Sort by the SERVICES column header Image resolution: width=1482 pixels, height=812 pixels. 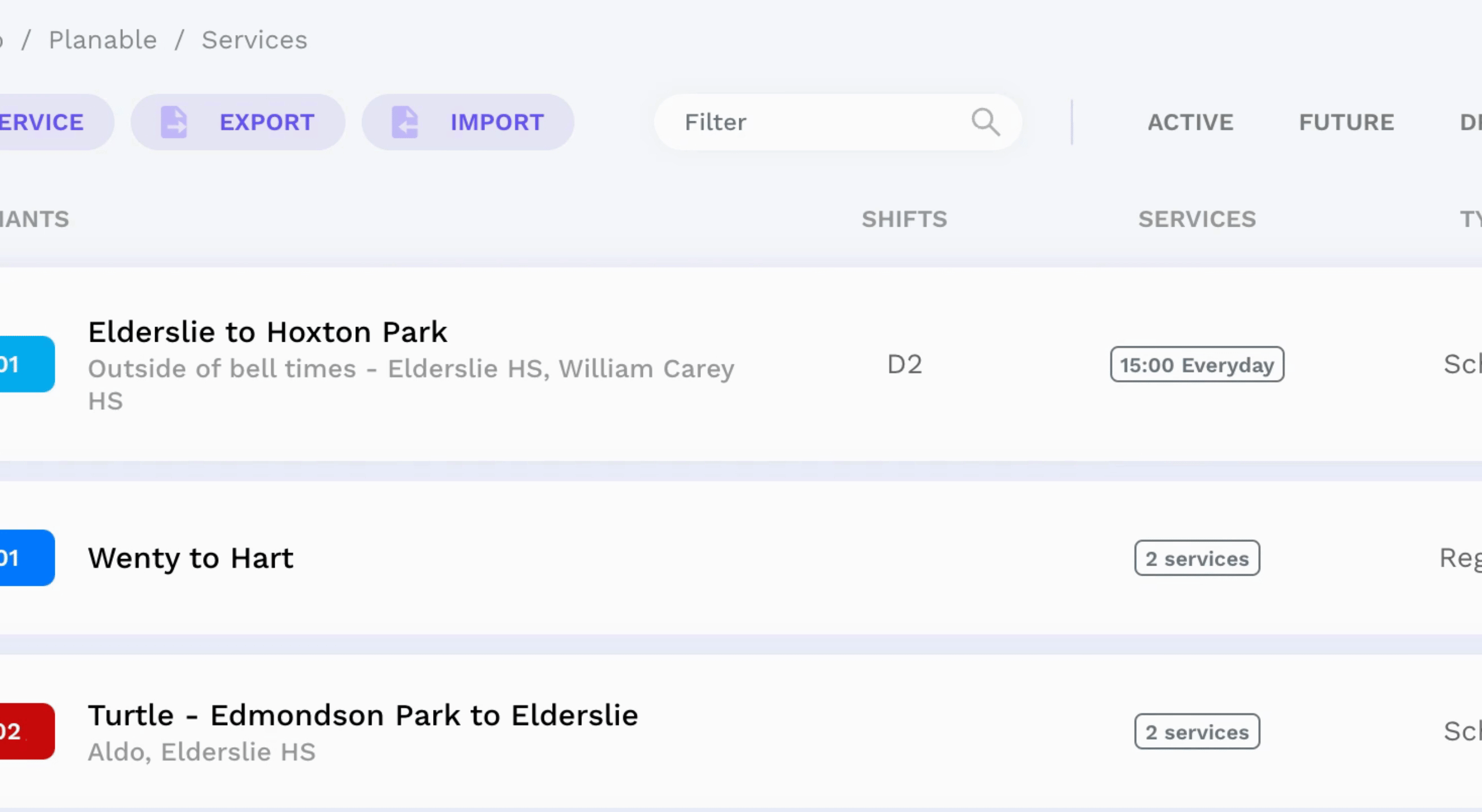(1197, 219)
